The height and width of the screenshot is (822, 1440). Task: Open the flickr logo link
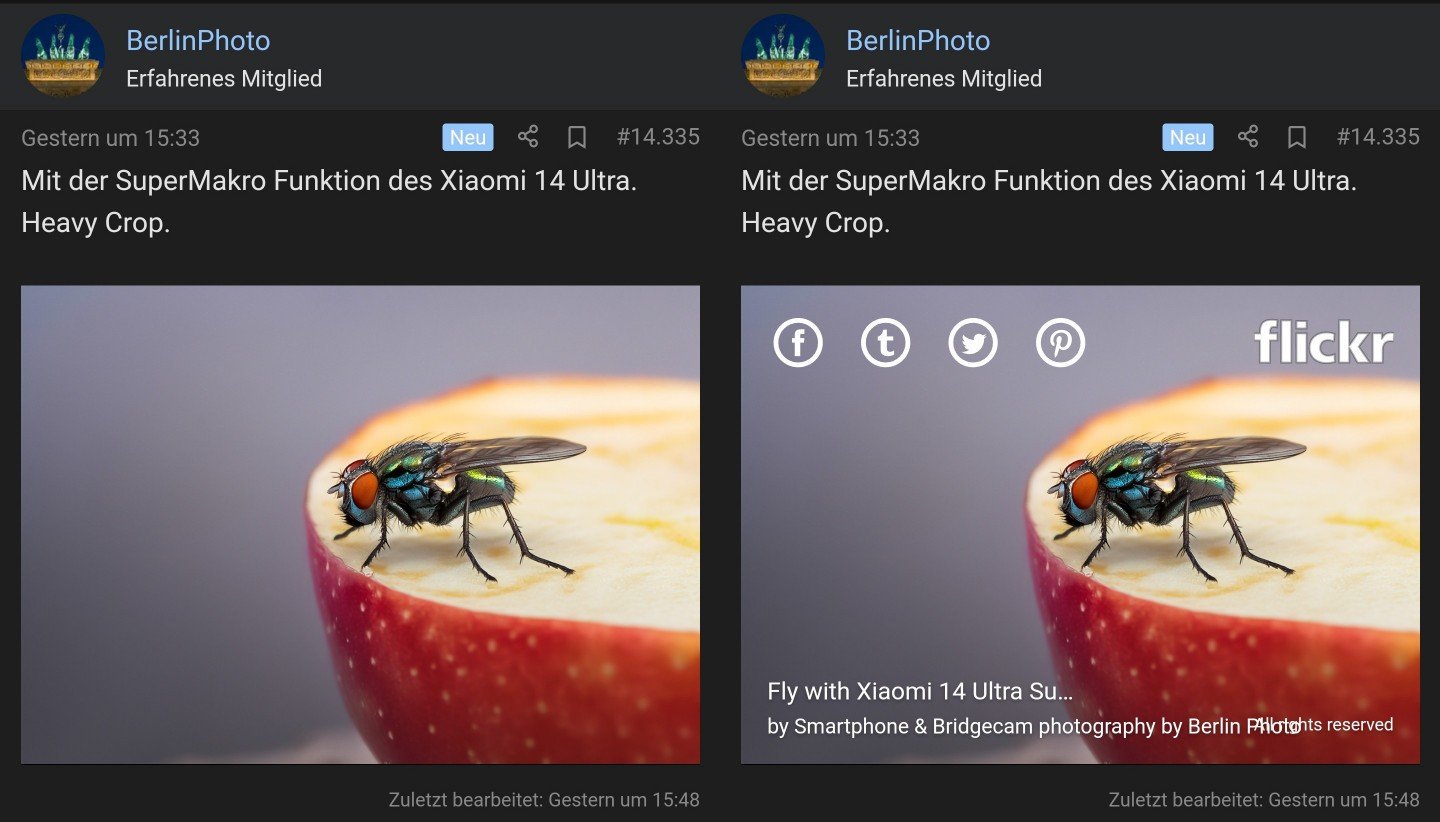point(1323,342)
